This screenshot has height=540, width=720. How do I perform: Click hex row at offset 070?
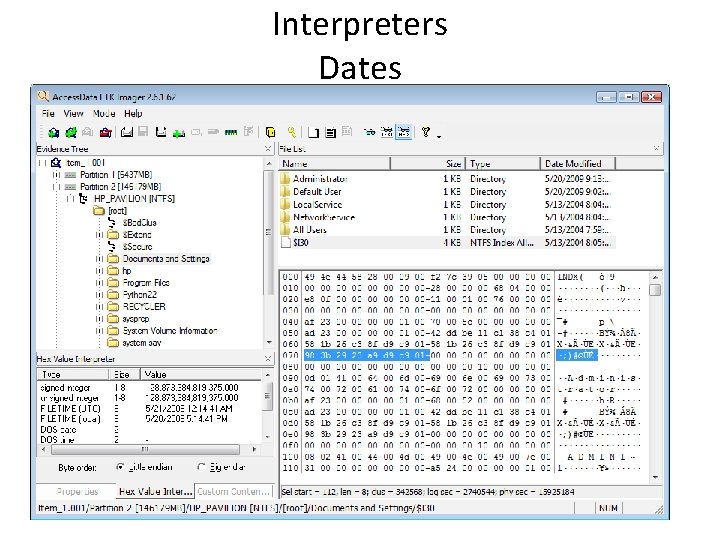click(x=461, y=355)
